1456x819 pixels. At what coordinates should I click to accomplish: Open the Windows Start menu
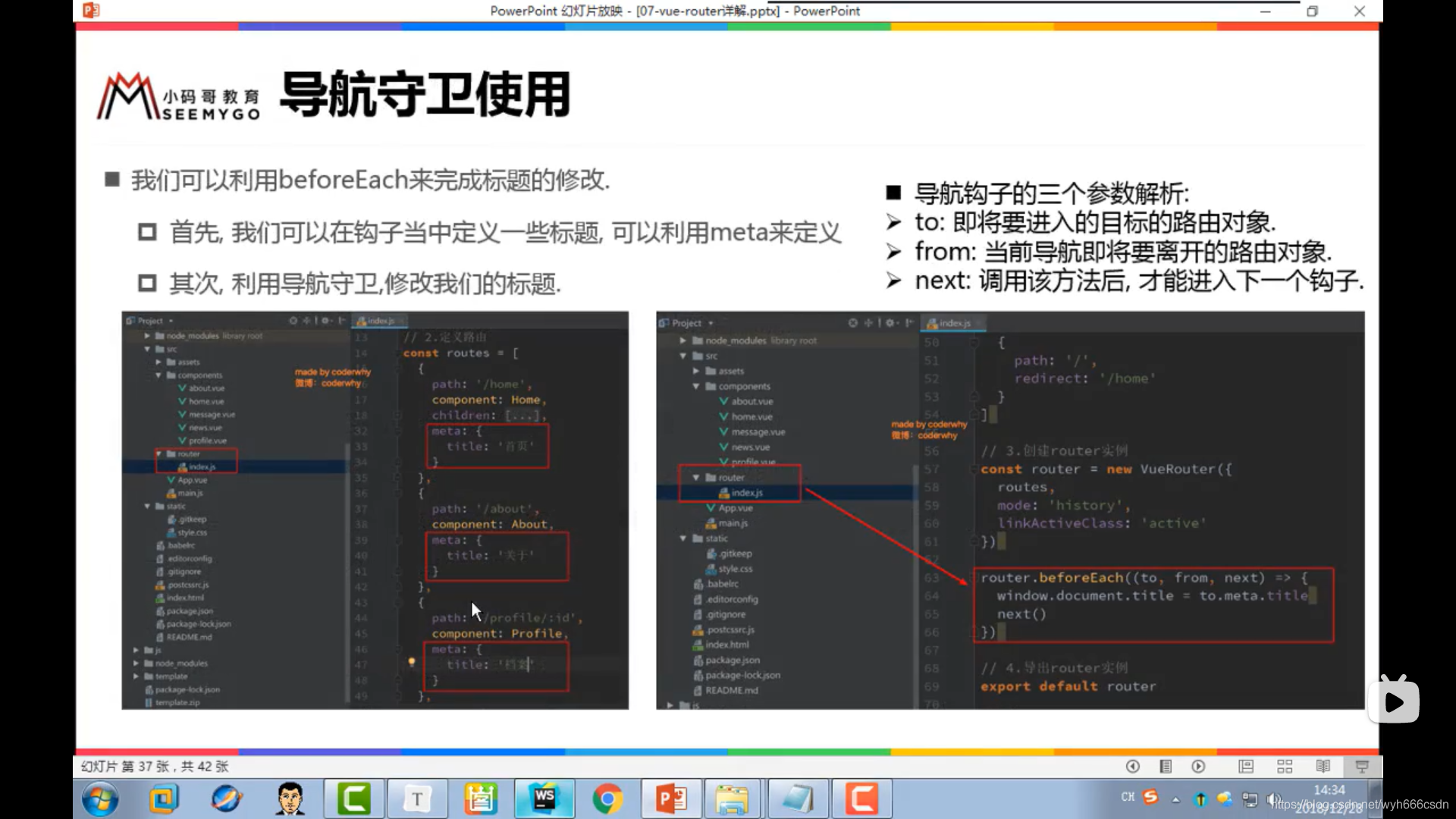pos(100,799)
